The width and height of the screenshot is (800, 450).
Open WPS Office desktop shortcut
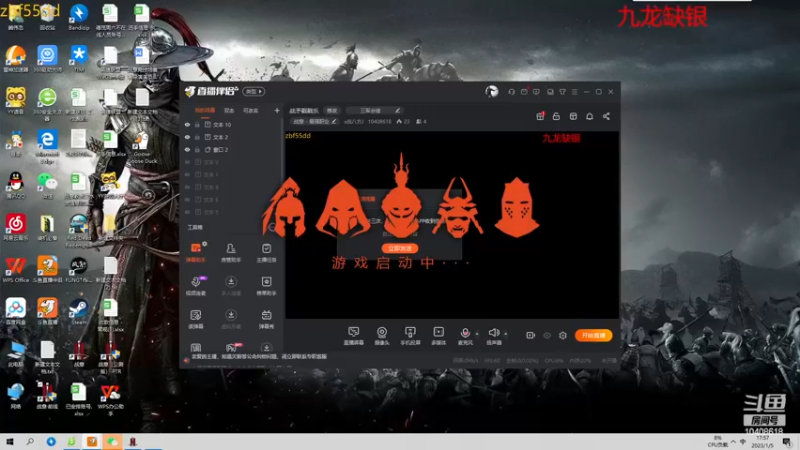pos(16,270)
